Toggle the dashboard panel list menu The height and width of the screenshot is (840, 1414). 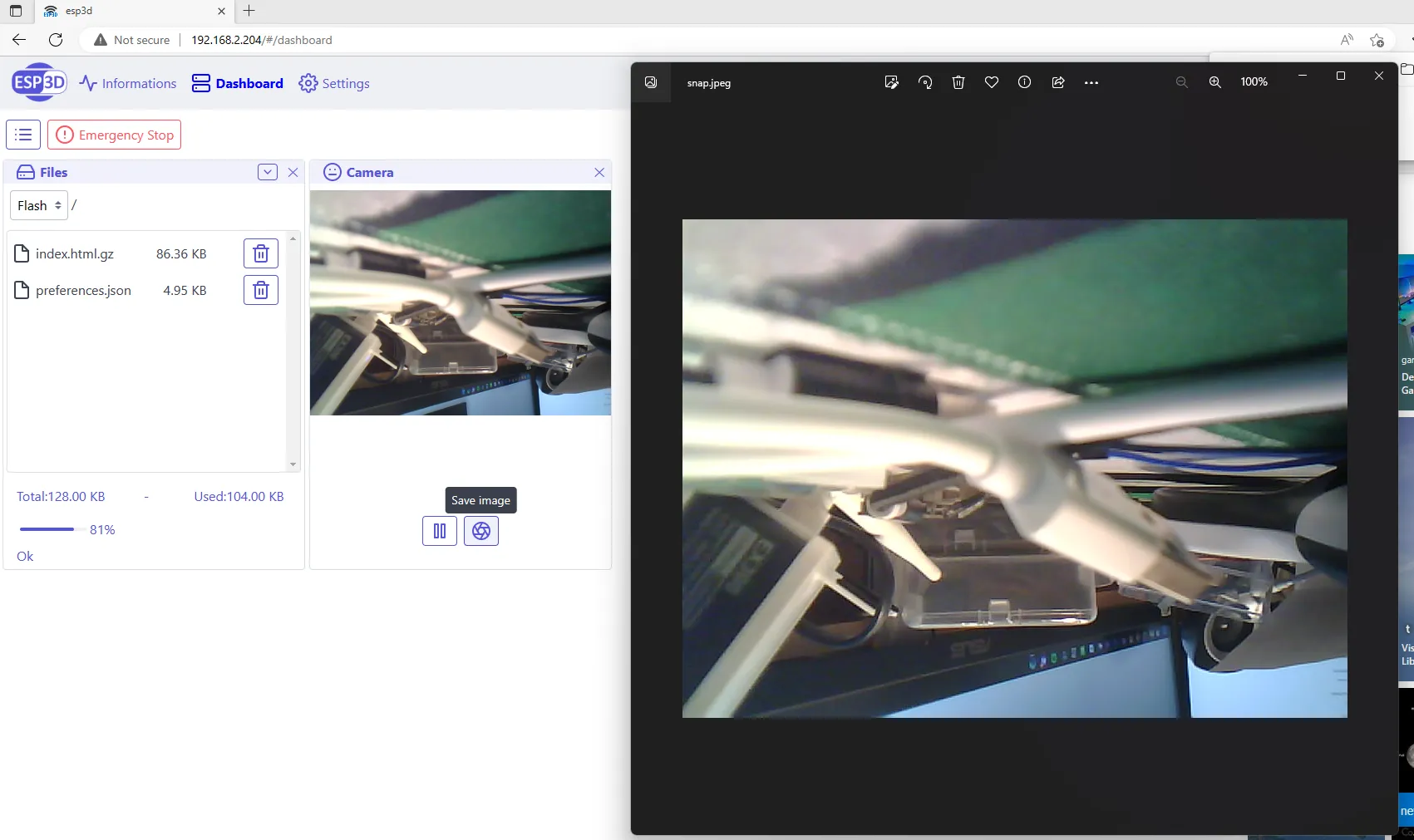(23, 135)
